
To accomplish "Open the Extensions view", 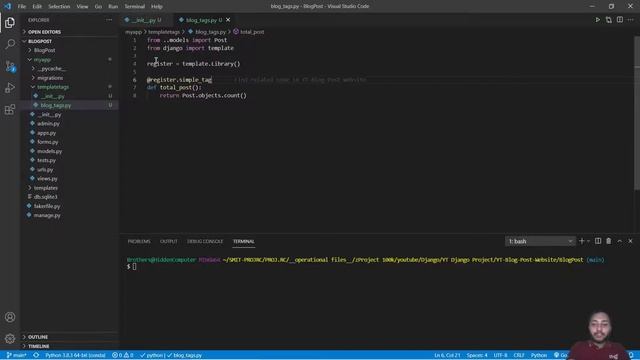I will pos(10,109).
